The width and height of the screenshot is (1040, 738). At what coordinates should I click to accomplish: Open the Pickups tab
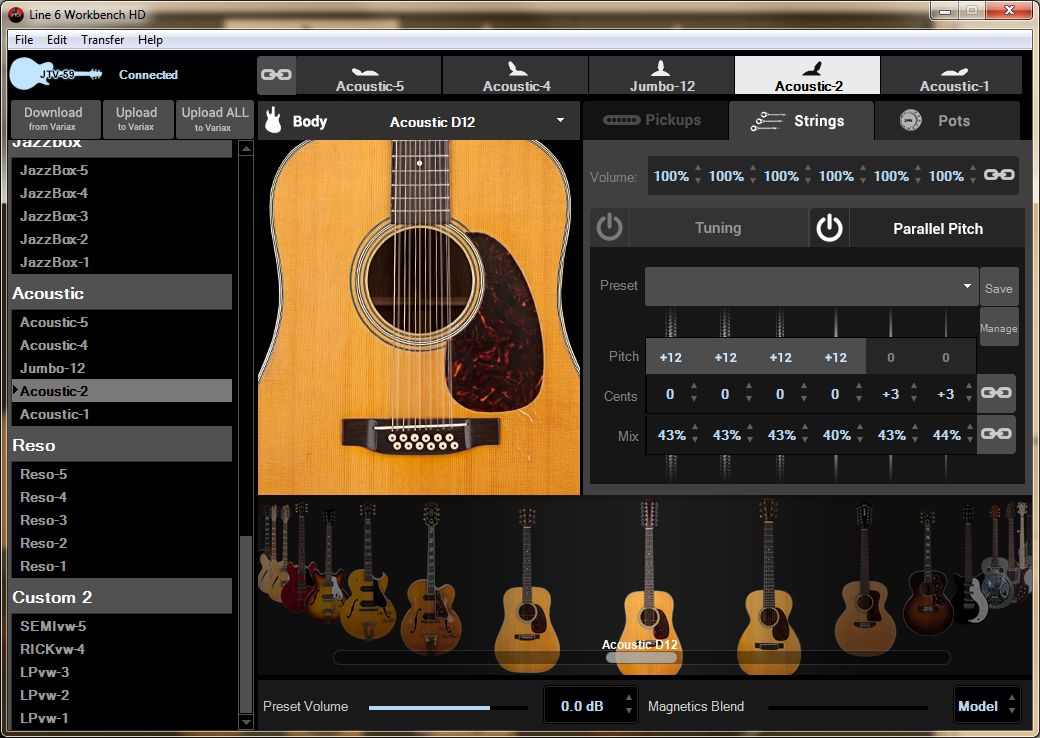click(655, 120)
